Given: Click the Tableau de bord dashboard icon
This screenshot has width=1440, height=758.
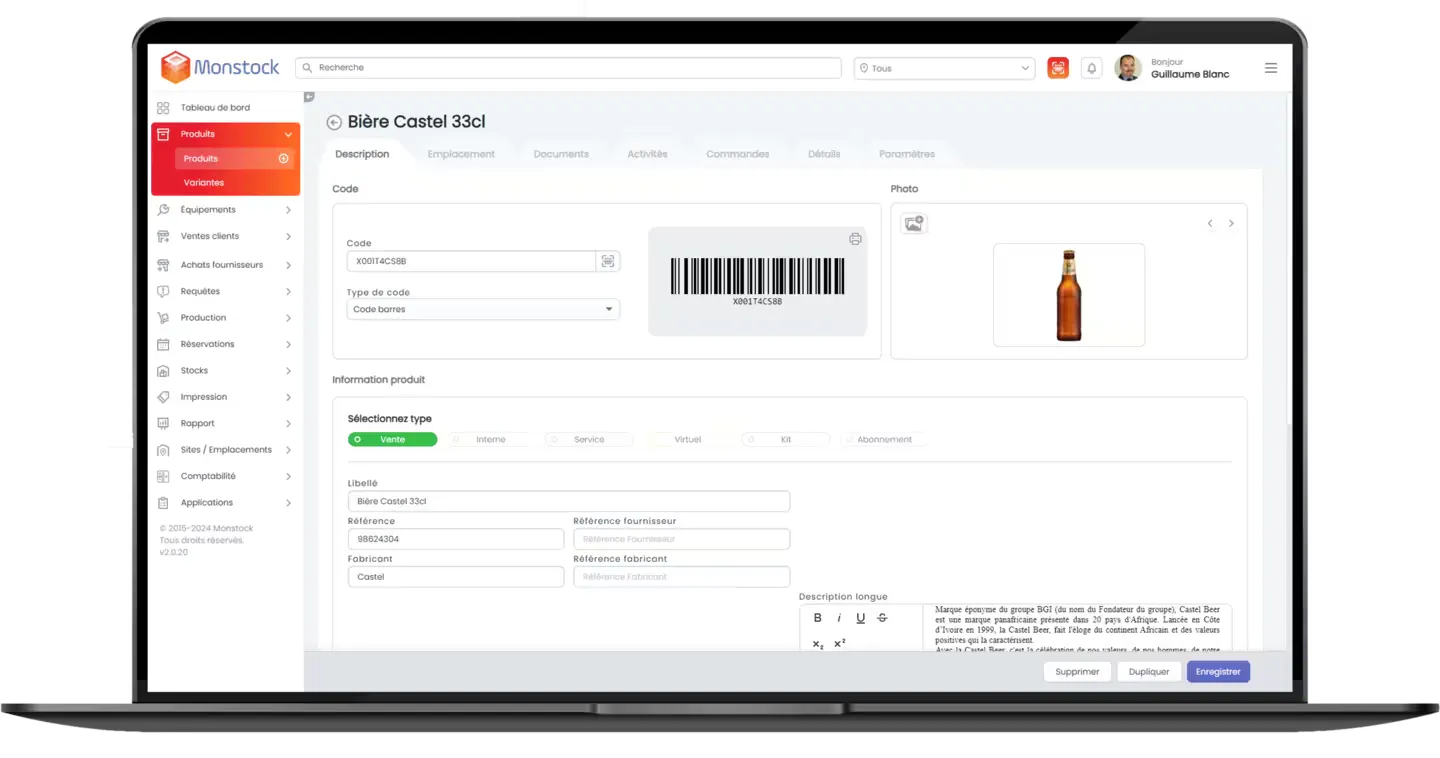Looking at the screenshot, I should point(163,107).
